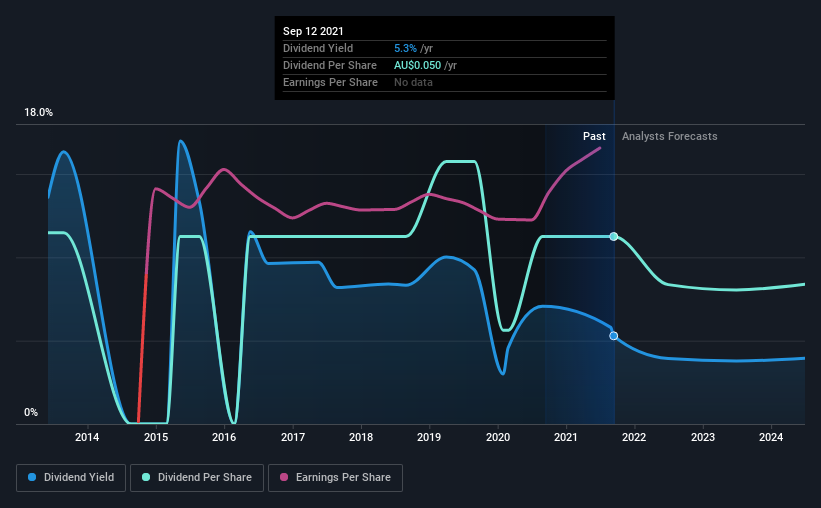This screenshot has height=508, width=821.
Task: Click the AU$0.050 dividend per share value
Action: tap(417, 65)
